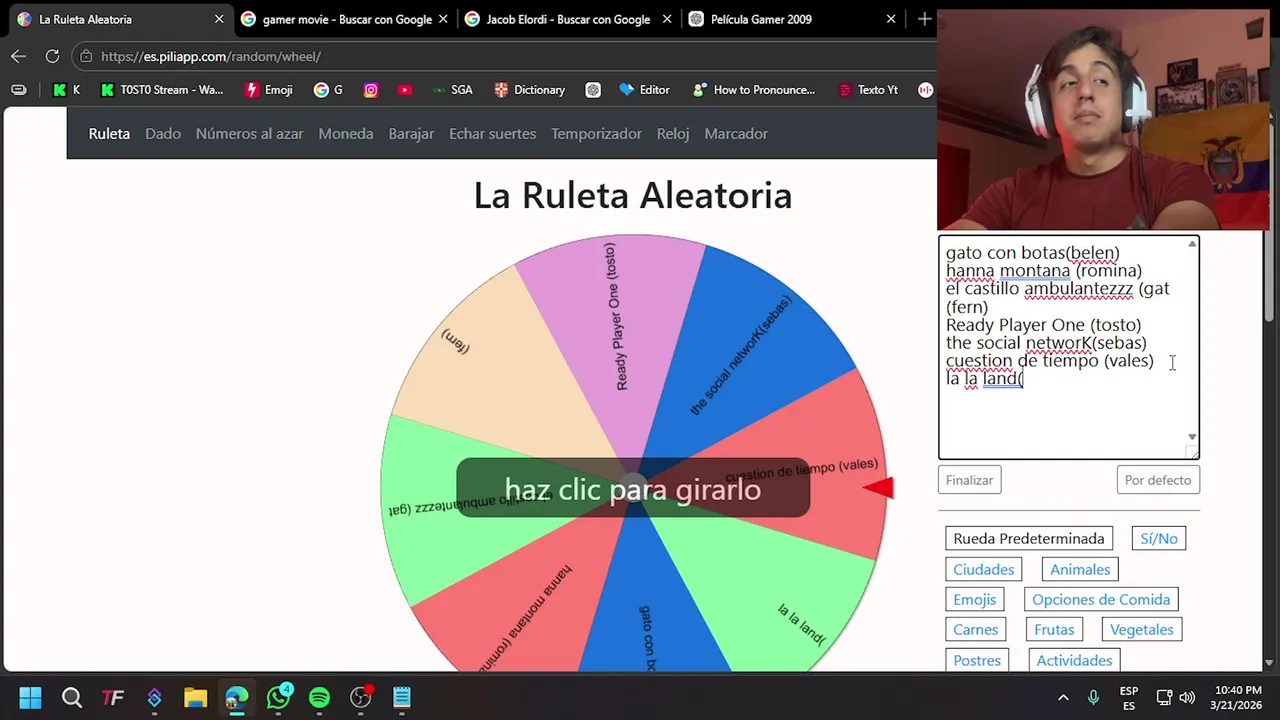Select Rueda Predeterminada preset
The height and width of the screenshot is (720, 1280).
(x=1029, y=538)
